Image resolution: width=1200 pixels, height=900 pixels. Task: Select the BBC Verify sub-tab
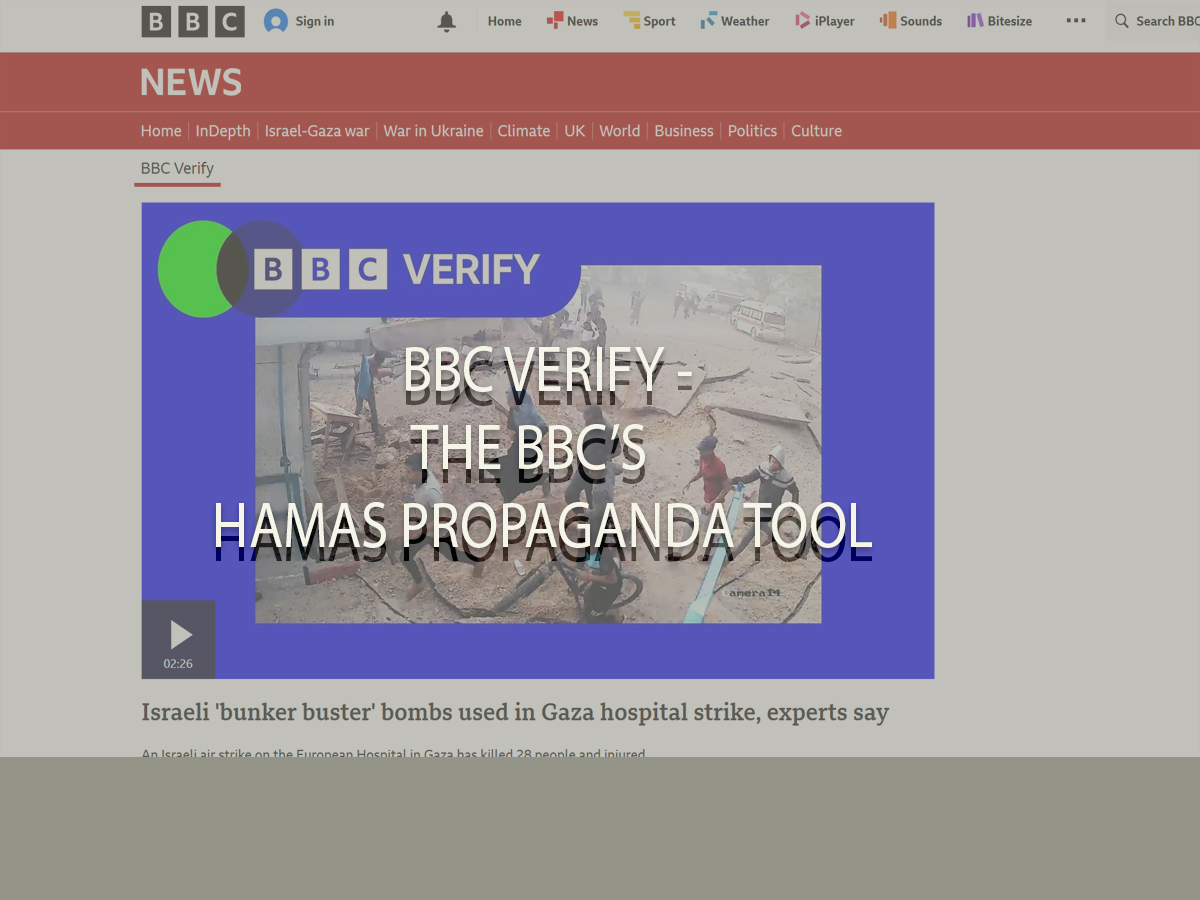177,168
